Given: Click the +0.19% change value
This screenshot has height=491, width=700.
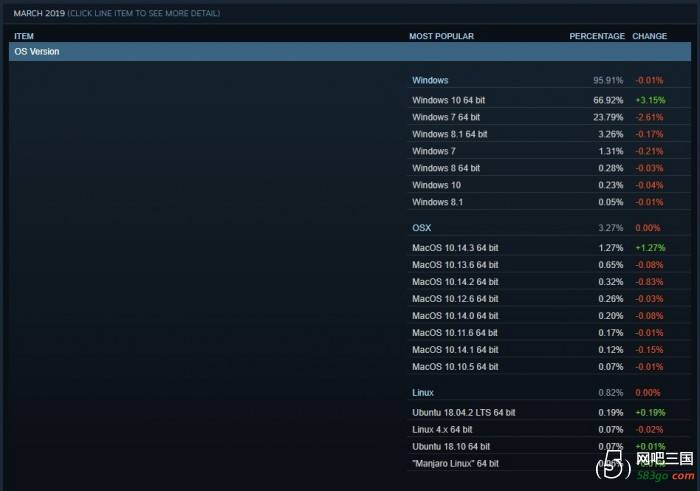Looking at the screenshot, I should 650,412.
